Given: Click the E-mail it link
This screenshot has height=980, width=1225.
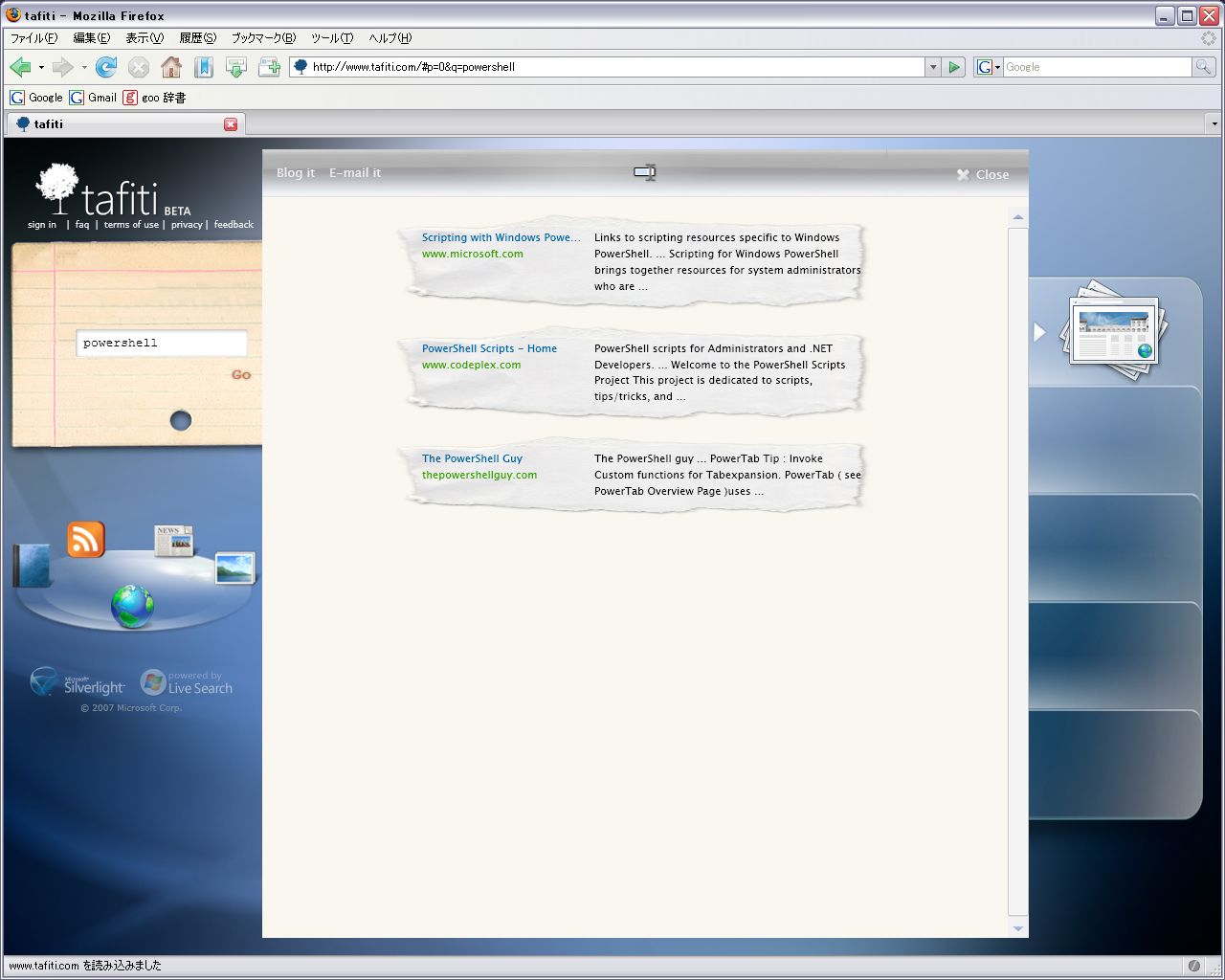Looking at the screenshot, I should 355,173.
